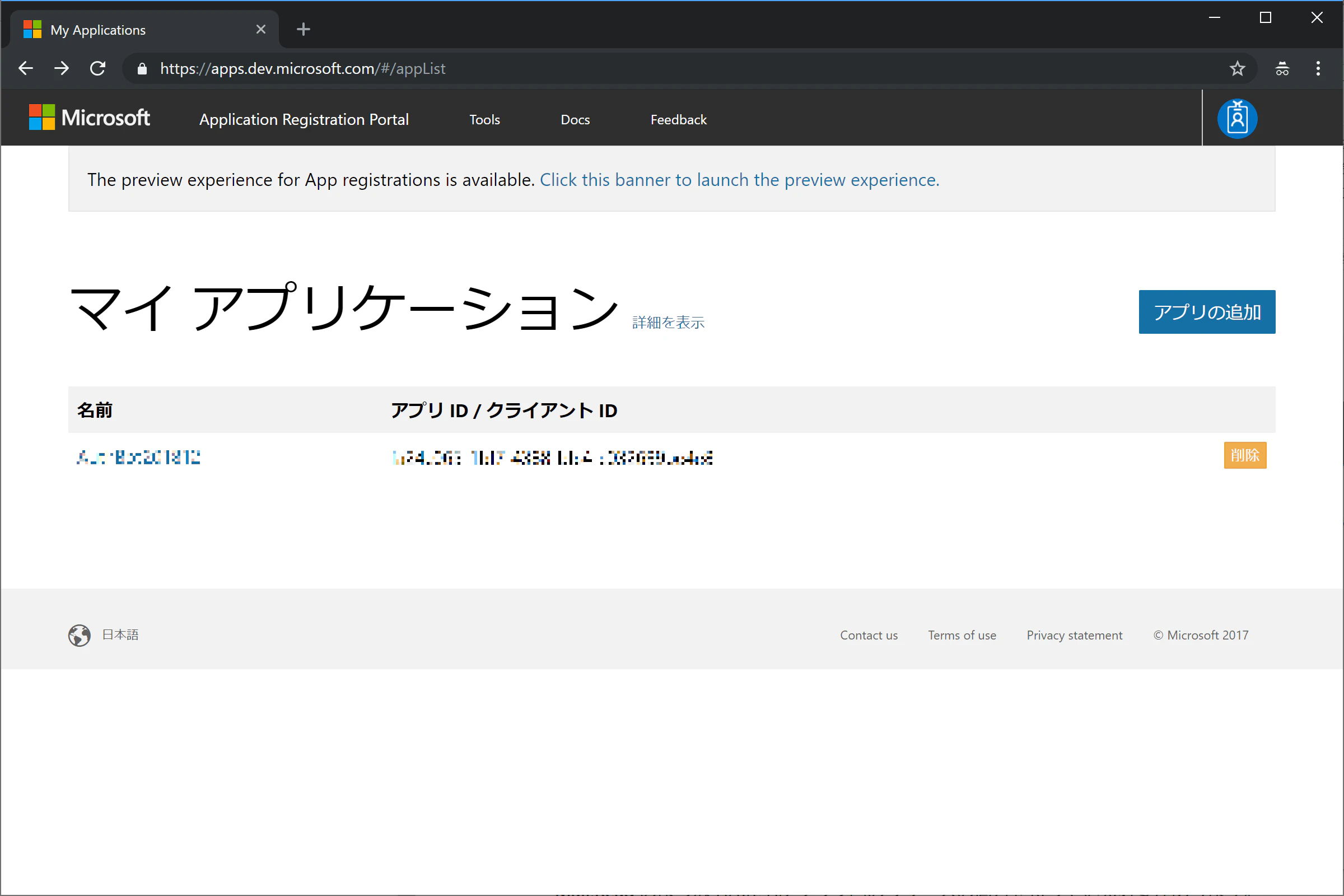Click the 名前 column header
Viewport: 1344px width, 896px height.
95,410
